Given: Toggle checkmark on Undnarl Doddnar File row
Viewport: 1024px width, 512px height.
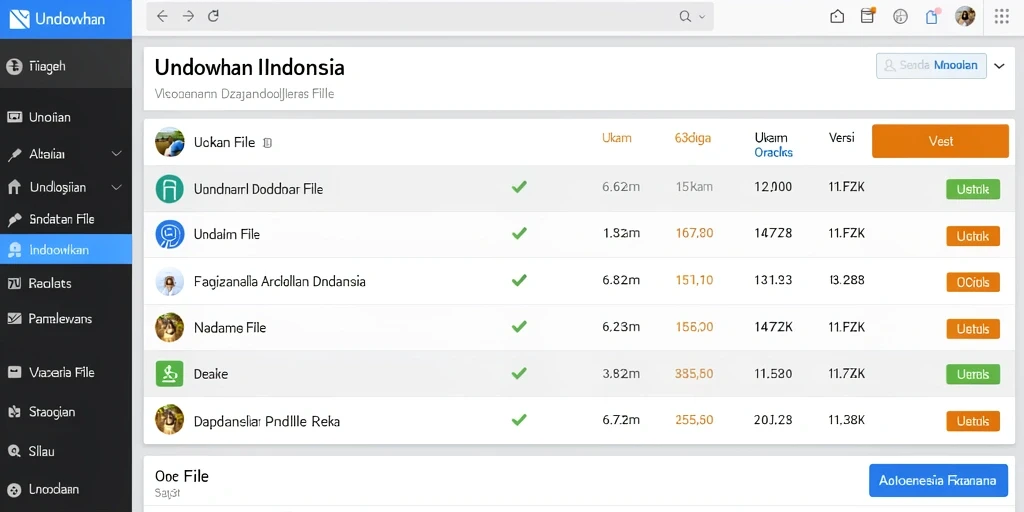Looking at the screenshot, I should coord(519,187).
